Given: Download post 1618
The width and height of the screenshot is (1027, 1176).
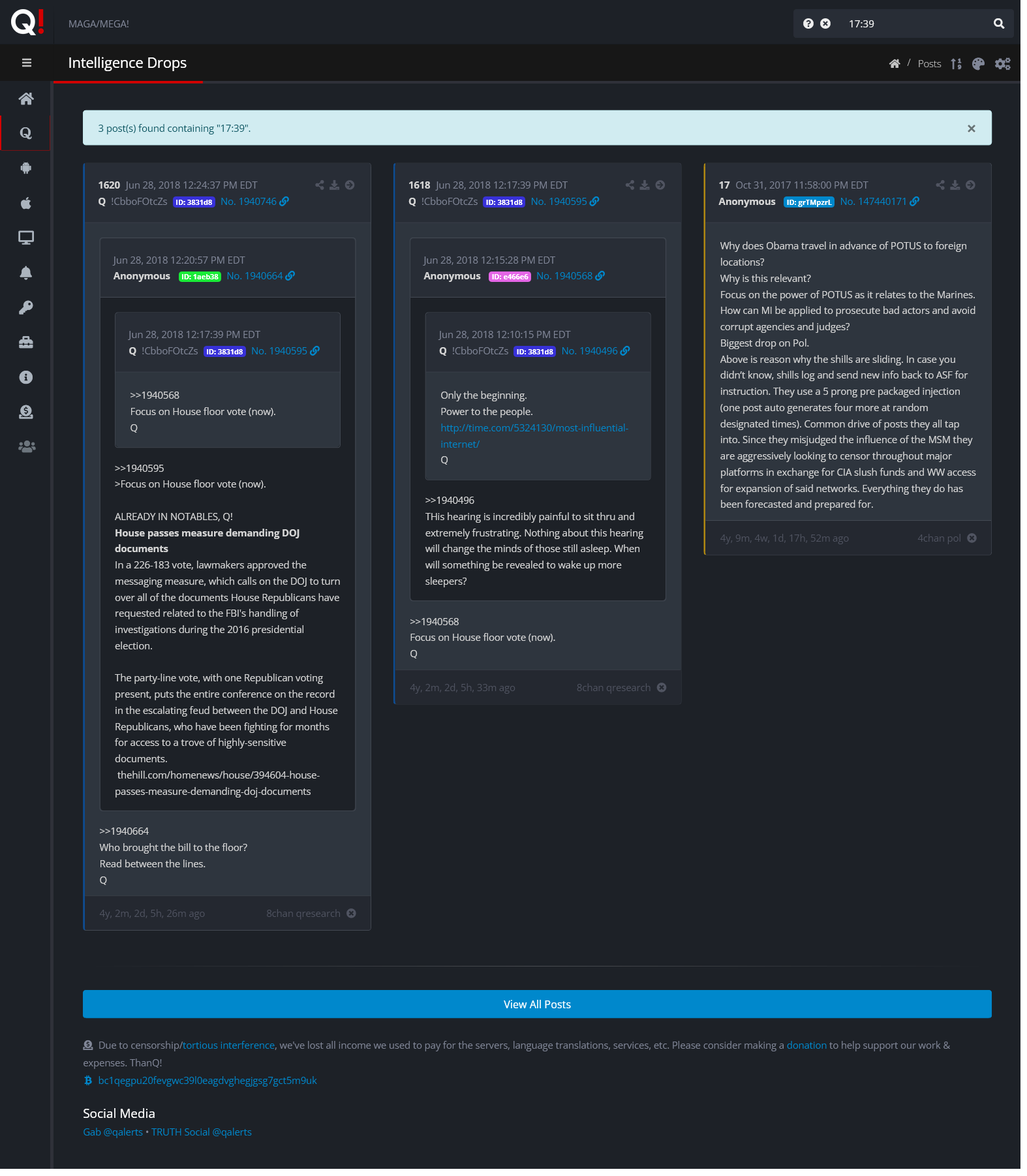Looking at the screenshot, I should click(645, 185).
